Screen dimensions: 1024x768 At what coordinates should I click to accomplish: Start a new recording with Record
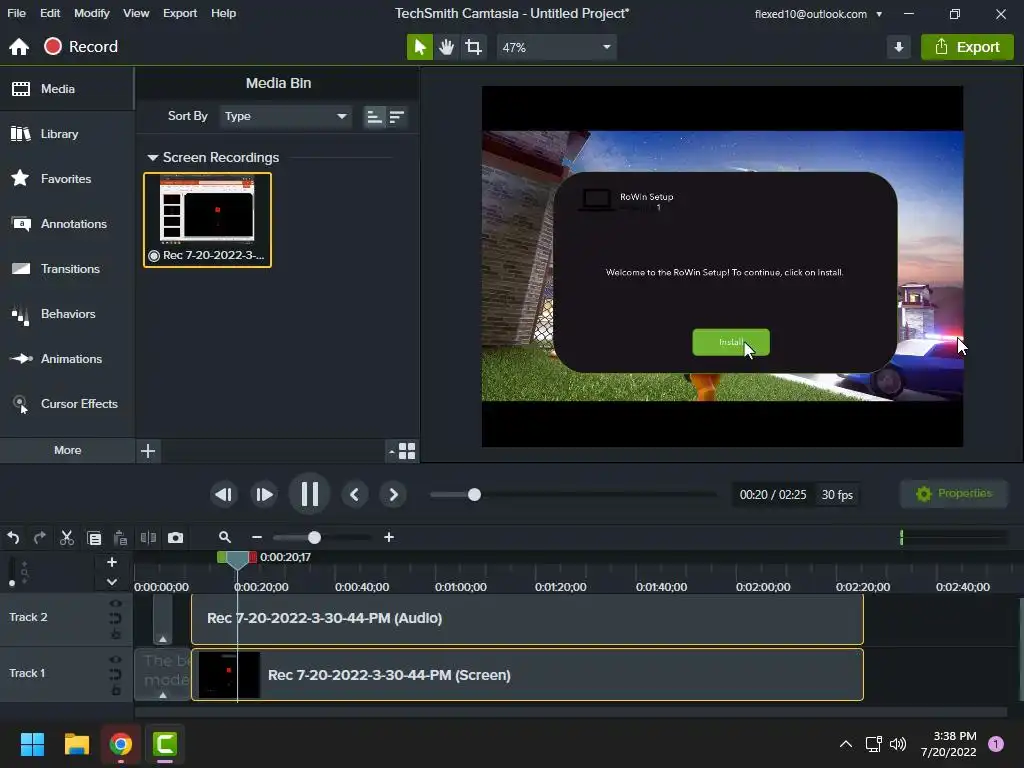[x=80, y=47]
